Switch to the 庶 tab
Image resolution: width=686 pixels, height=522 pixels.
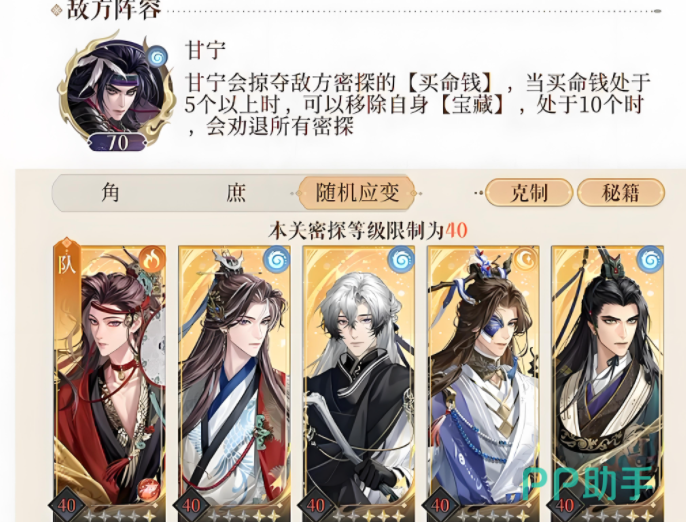coord(236,193)
